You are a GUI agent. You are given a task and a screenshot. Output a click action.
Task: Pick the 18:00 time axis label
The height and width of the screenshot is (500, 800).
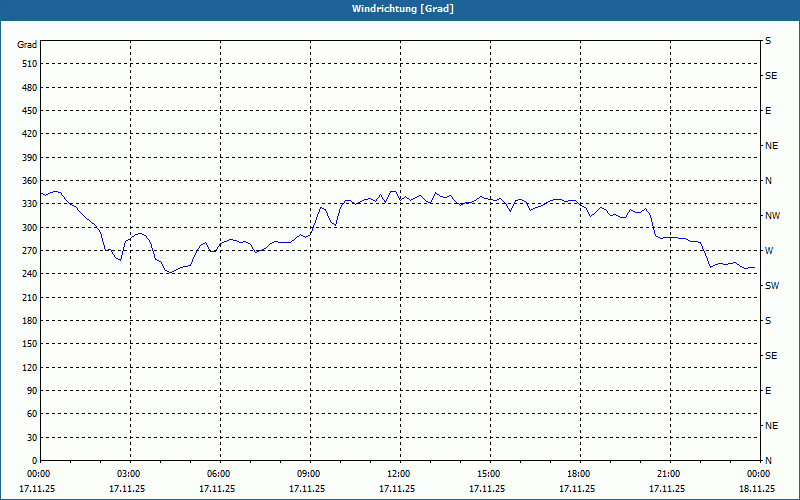click(580, 474)
